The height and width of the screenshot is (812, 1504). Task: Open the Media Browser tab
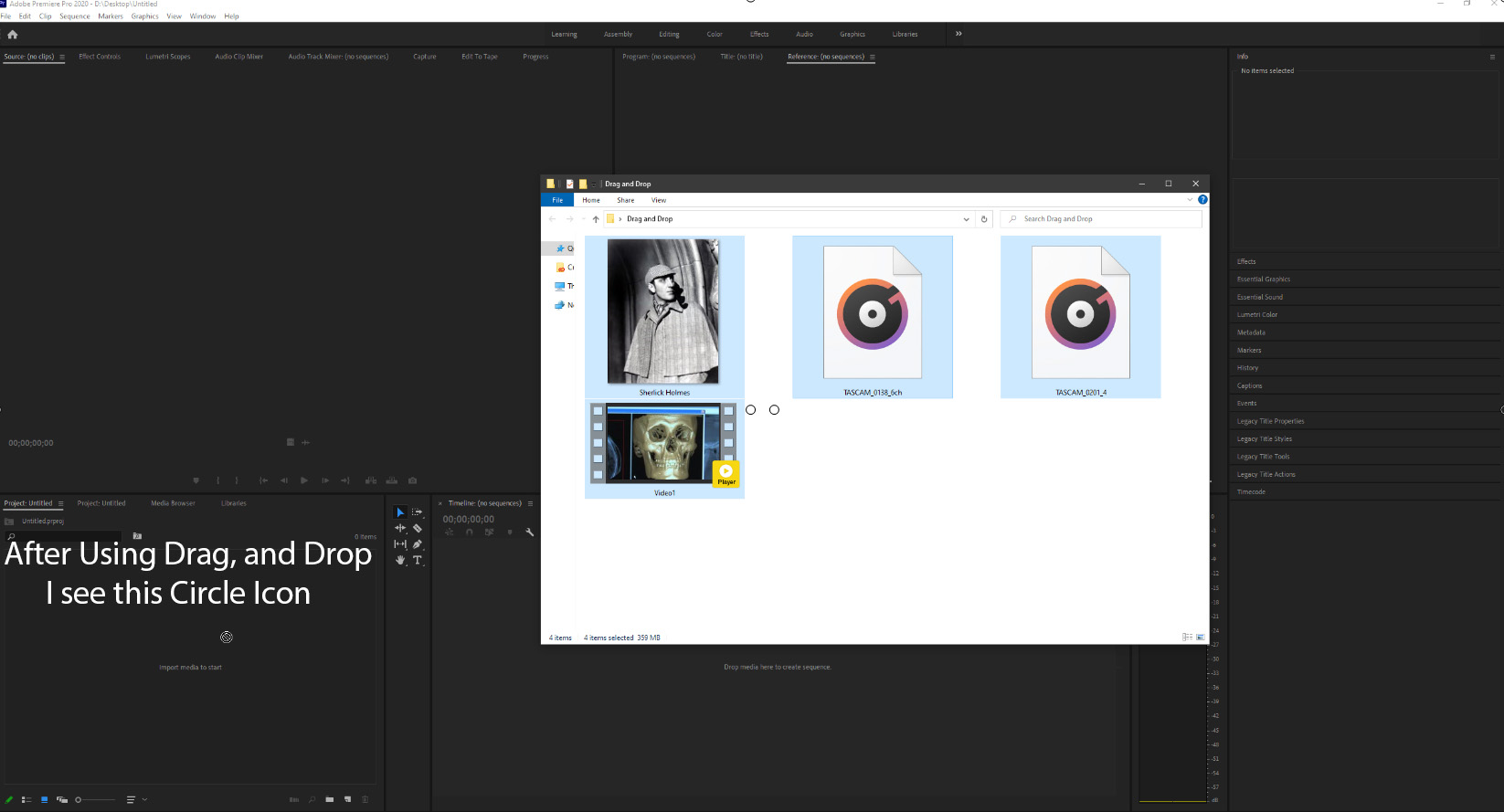tap(173, 503)
